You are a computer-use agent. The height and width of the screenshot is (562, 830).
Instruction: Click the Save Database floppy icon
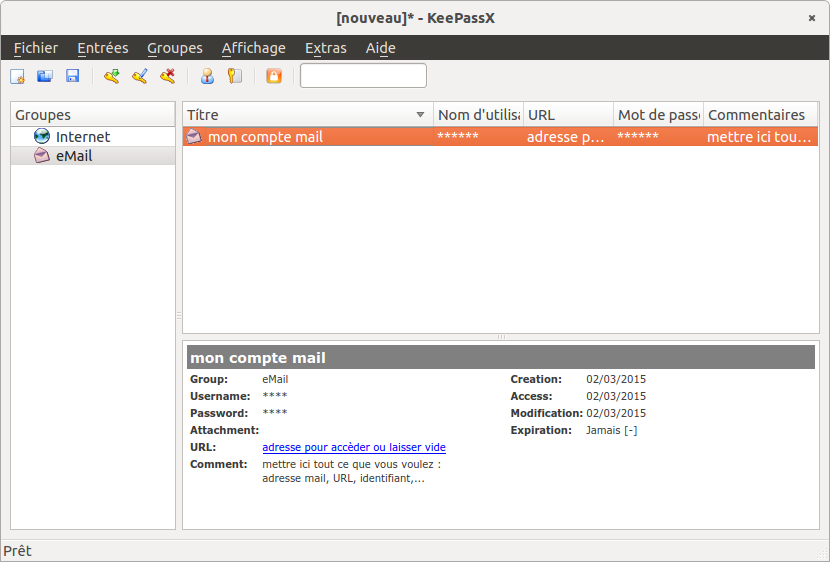point(73,76)
